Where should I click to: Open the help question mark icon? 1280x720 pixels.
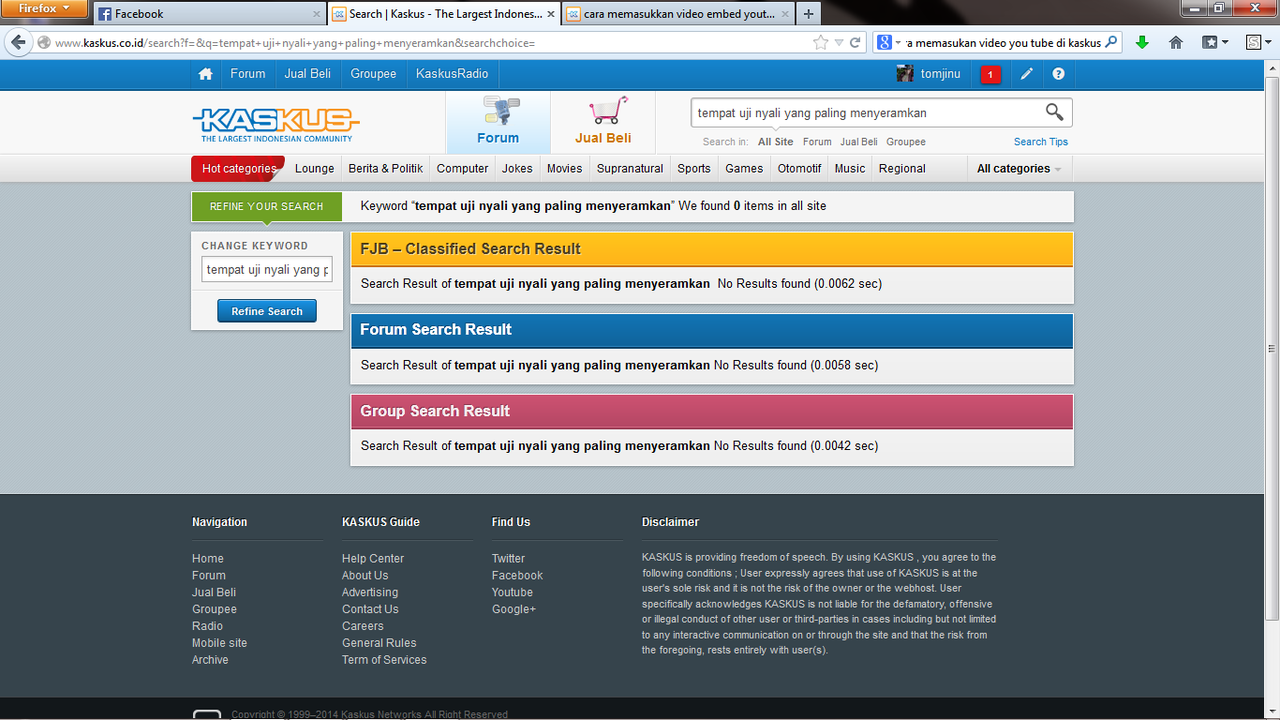pos(1058,74)
